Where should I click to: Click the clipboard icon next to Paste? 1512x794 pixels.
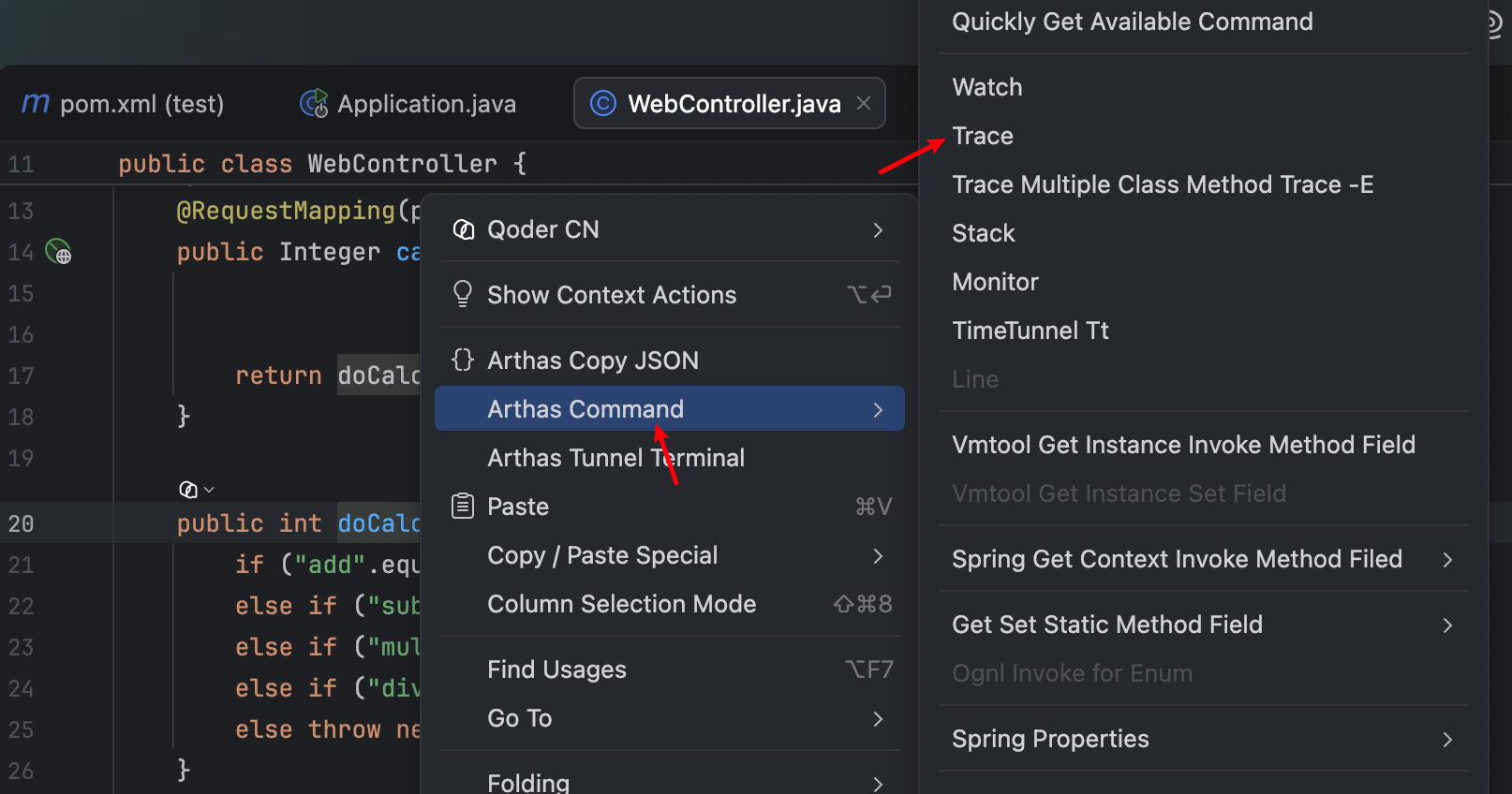463,506
